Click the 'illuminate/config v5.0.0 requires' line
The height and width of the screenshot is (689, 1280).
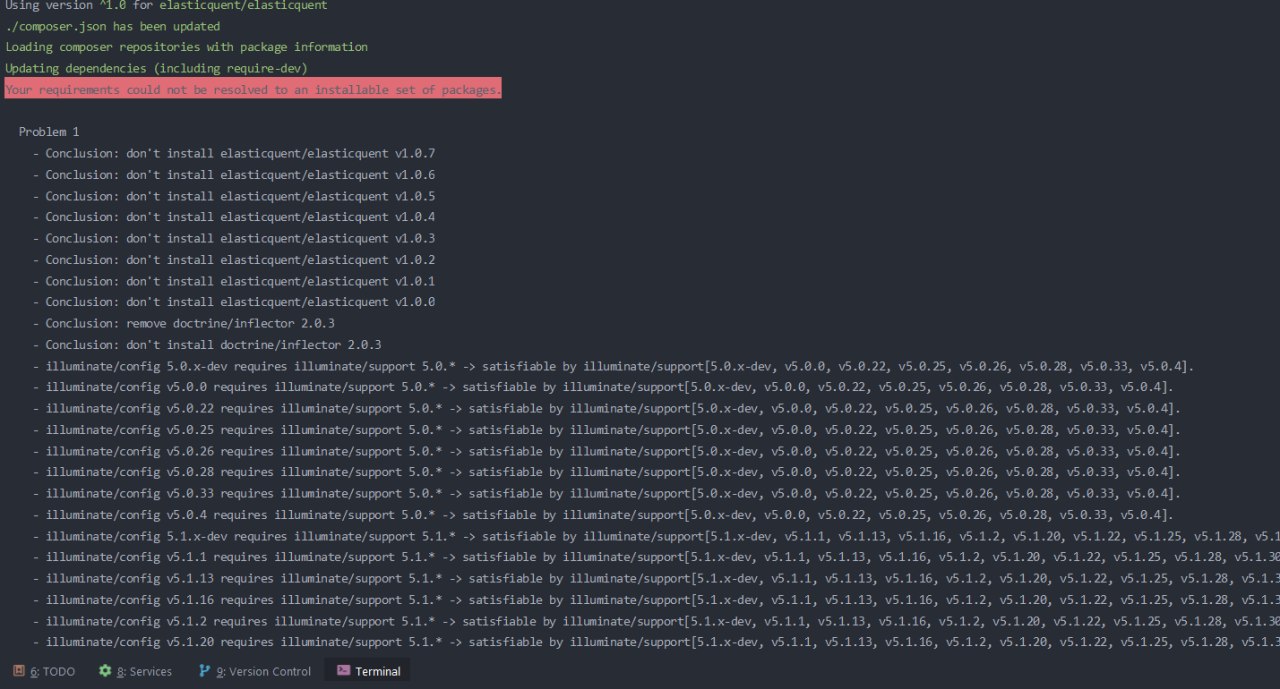603,387
